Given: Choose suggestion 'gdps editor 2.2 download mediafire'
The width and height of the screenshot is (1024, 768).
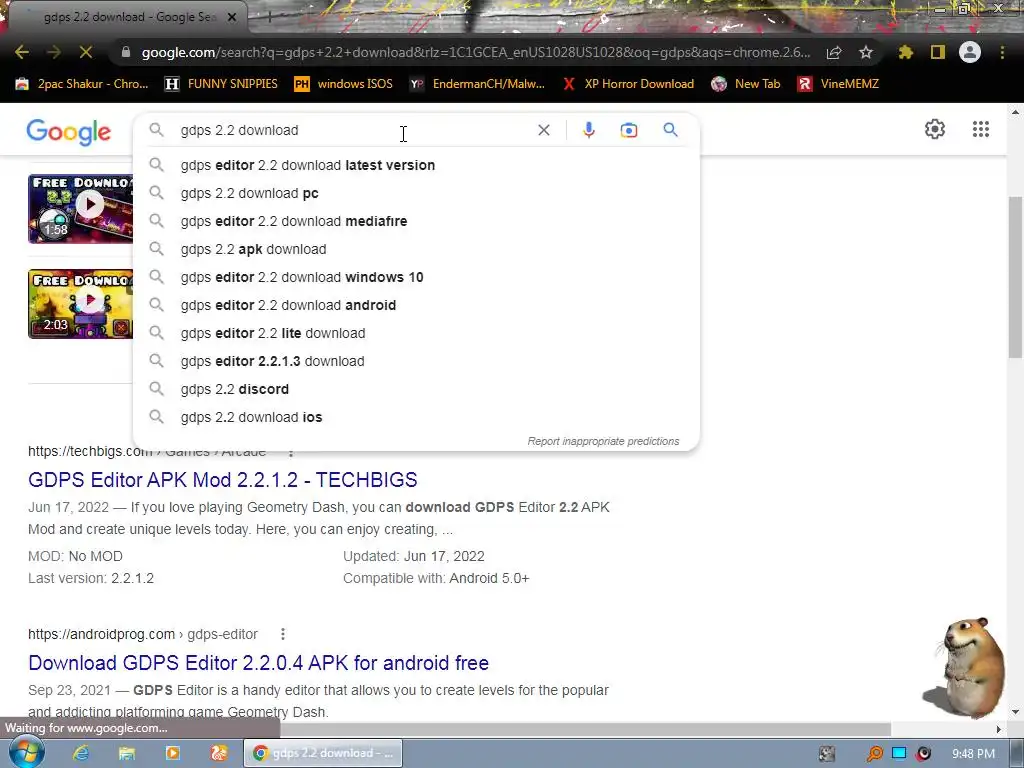Looking at the screenshot, I should 416,221.
